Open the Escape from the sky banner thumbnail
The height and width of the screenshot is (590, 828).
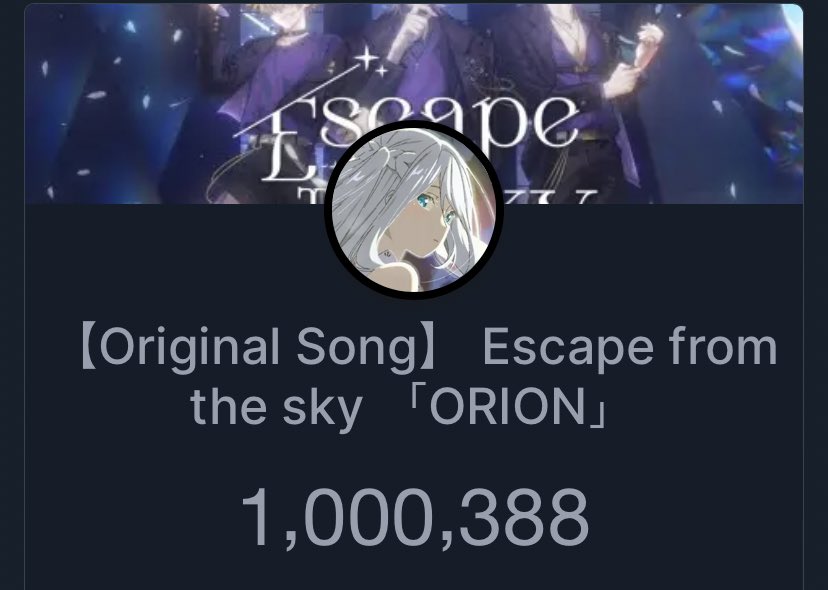tap(413, 104)
